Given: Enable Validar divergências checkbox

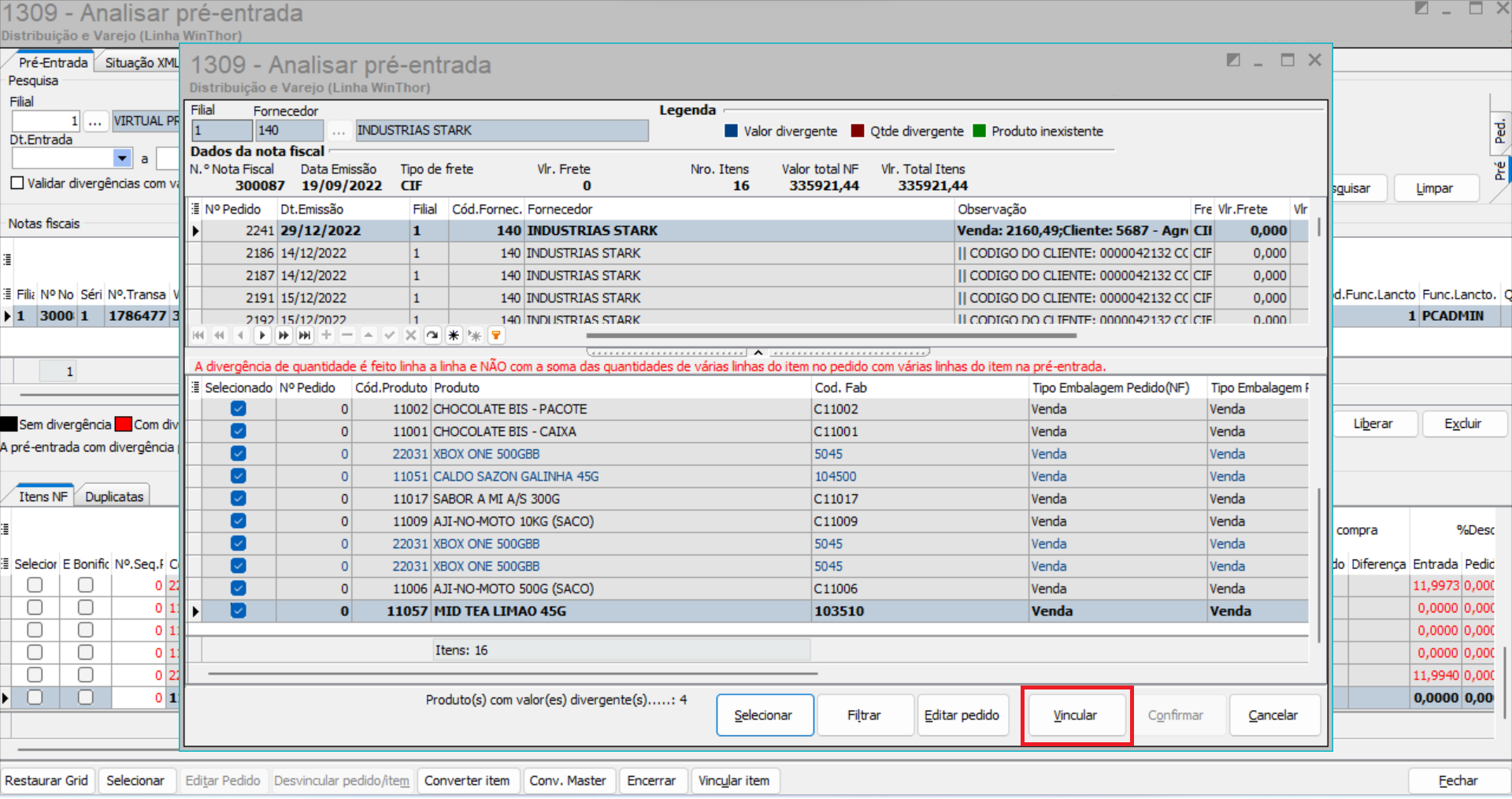Looking at the screenshot, I should 17,183.
